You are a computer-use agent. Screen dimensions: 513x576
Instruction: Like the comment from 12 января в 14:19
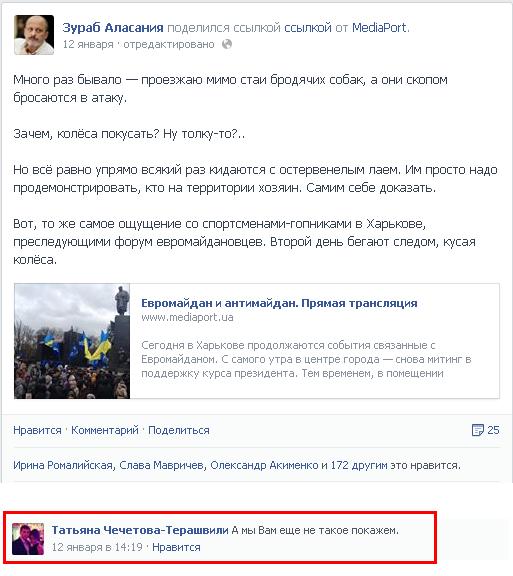pos(176,547)
